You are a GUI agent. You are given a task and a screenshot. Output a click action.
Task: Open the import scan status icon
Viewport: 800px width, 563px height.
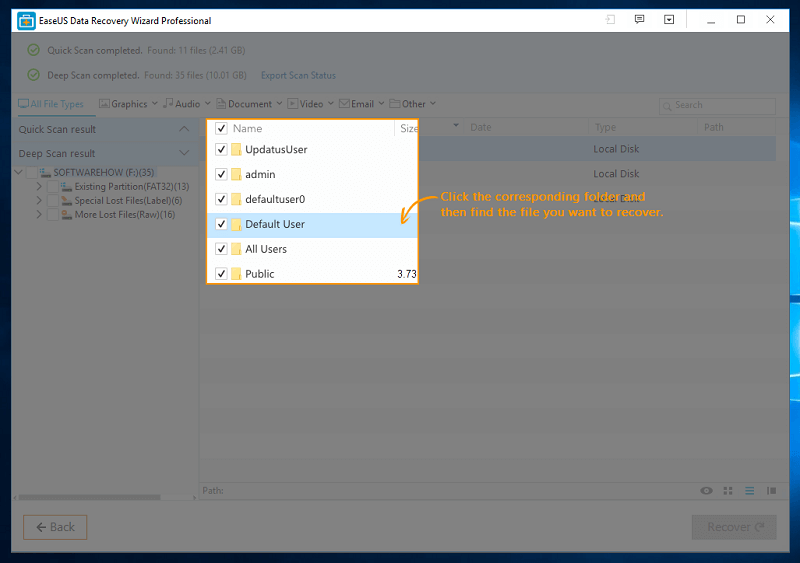(x=610, y=20)
